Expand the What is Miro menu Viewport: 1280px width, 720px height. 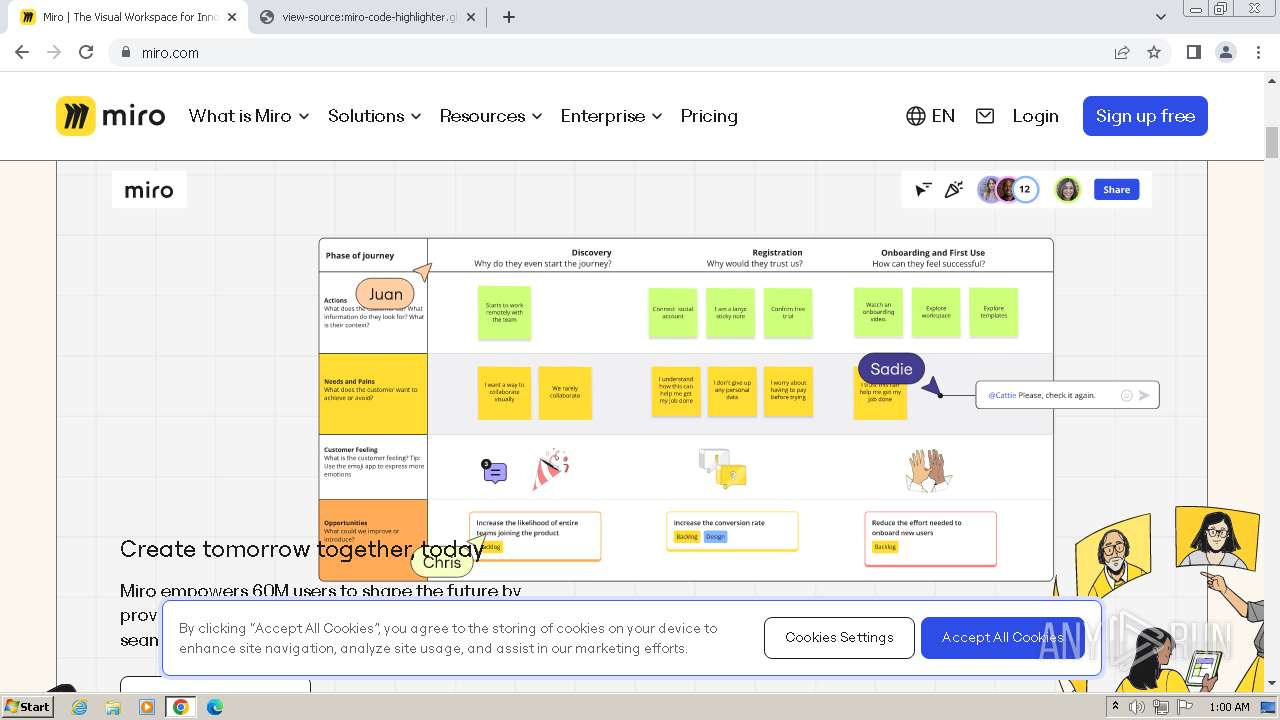point(249,116)
